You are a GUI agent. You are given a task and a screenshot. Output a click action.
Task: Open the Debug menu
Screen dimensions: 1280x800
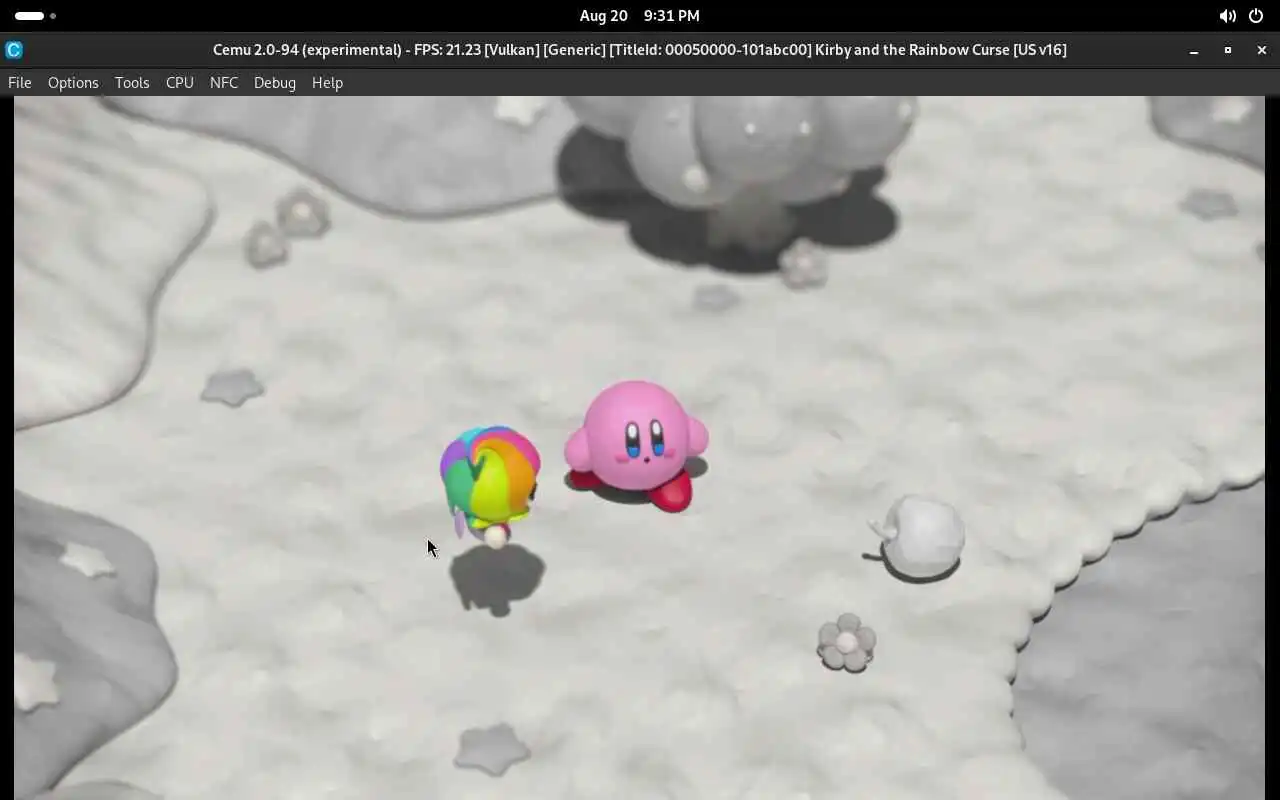pos(275,83)
